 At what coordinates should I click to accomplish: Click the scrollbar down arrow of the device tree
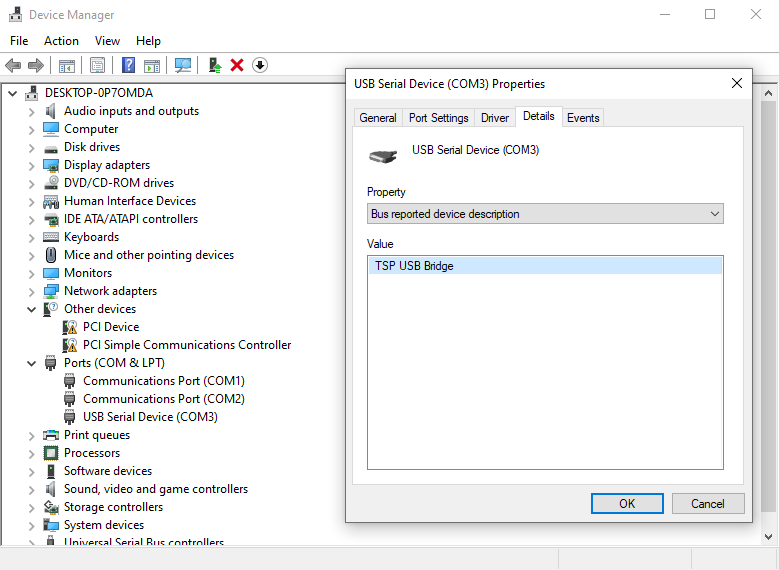coord(768,537)
